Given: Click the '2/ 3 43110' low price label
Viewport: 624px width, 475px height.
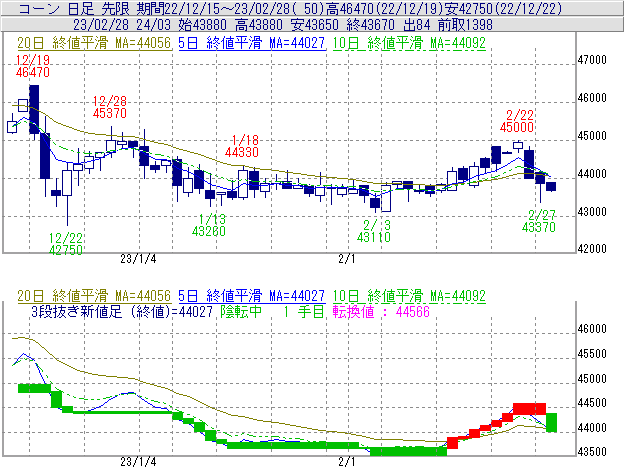Looking at the screenshot, I should click(x=374, y=231).
